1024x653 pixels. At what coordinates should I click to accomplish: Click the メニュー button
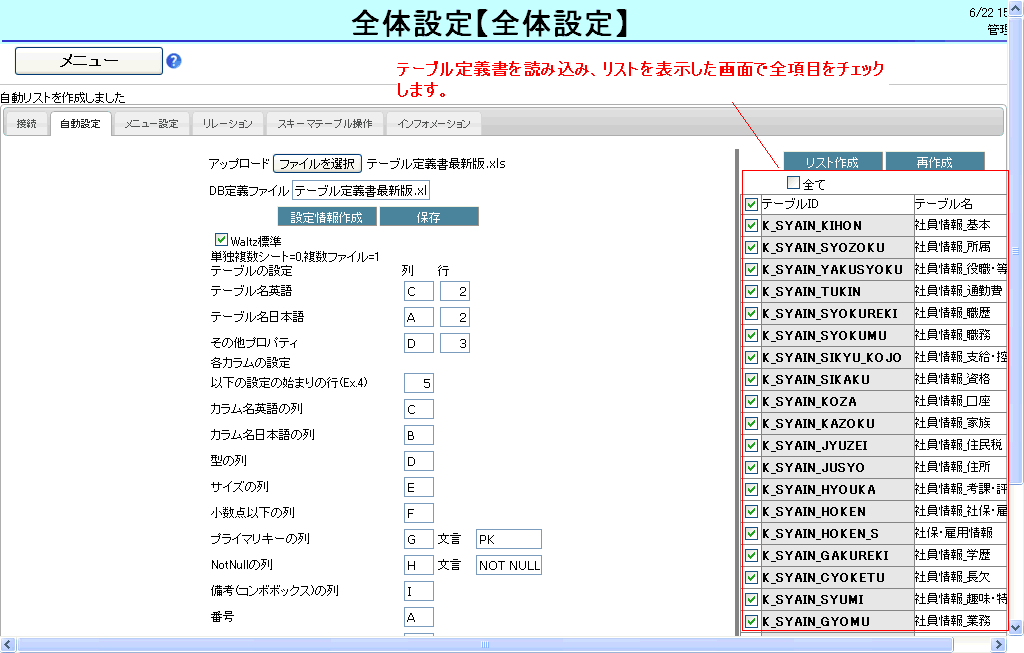click(88, 61)
